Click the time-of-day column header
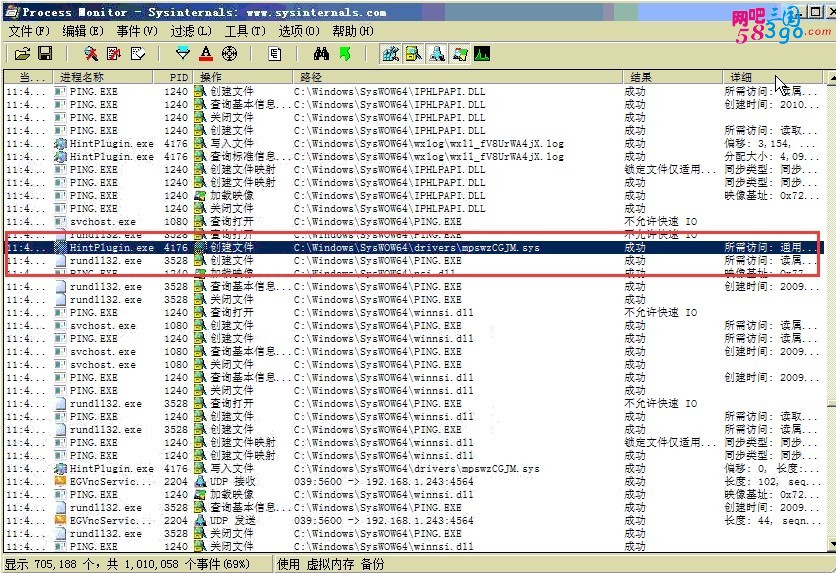This screenshot has width=836, height=573. [28, 77]
